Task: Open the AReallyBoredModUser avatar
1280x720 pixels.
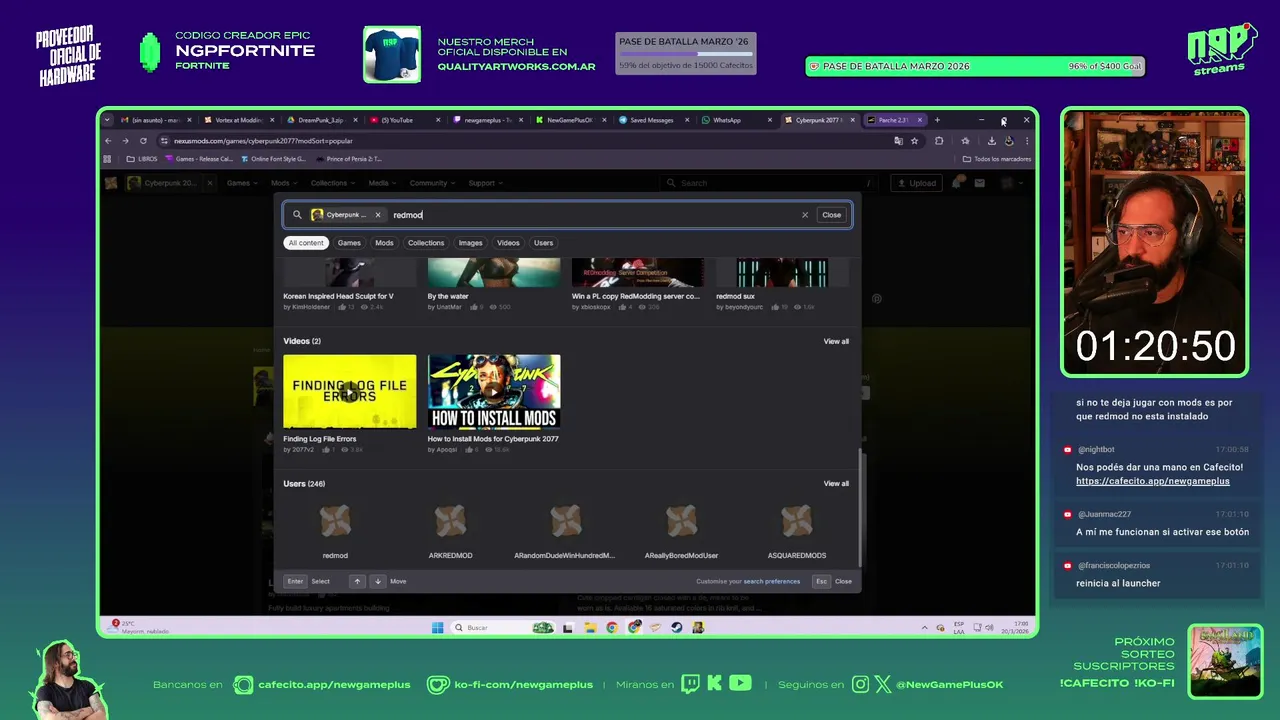Action: pos(681,521)
